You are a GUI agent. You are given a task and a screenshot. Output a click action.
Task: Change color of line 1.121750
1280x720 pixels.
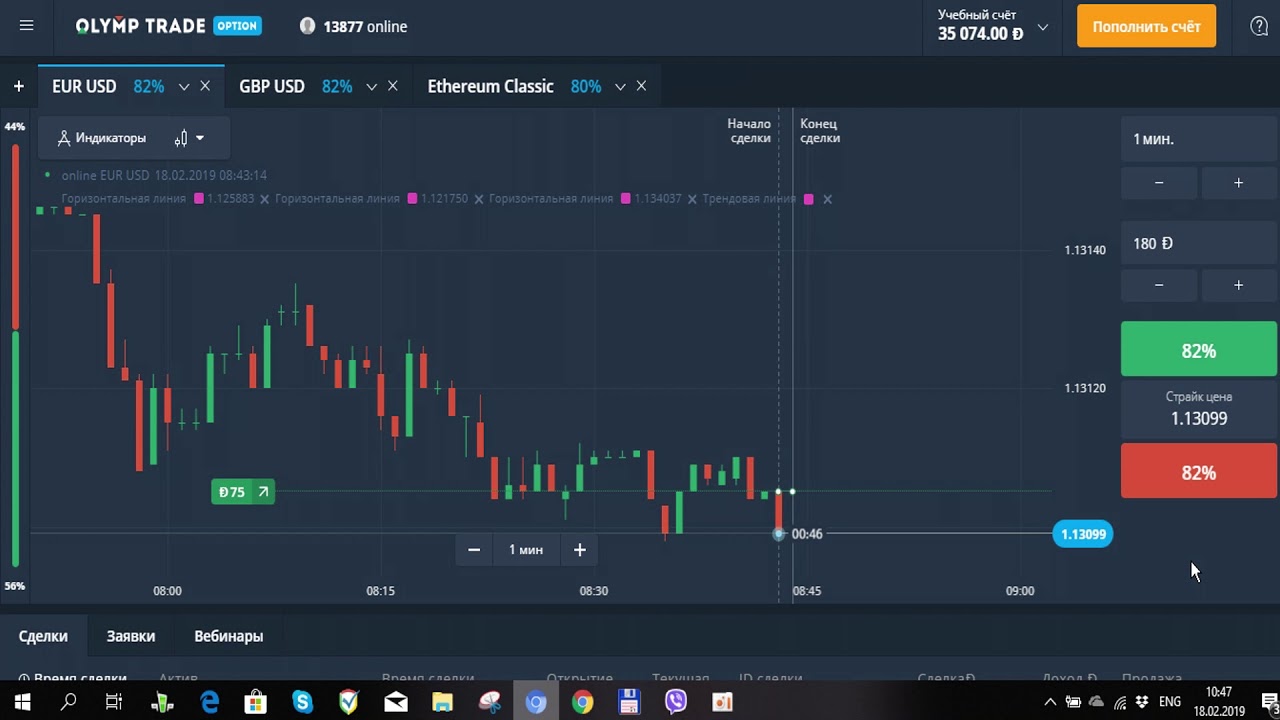[x=412, y=199]
